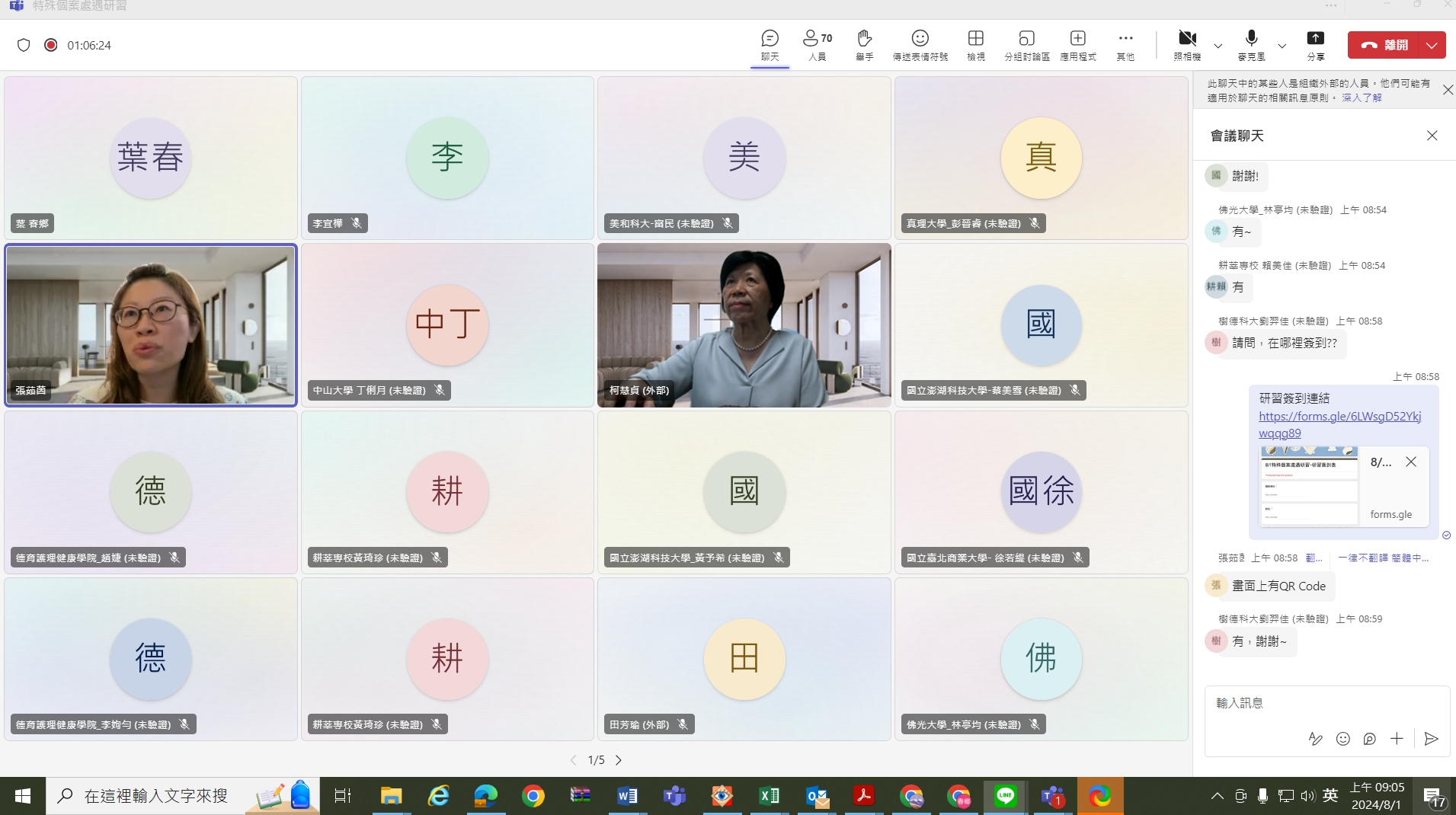Open the apps (應用程式) menu
The image size is (1456, 815).
(1077, 45)
